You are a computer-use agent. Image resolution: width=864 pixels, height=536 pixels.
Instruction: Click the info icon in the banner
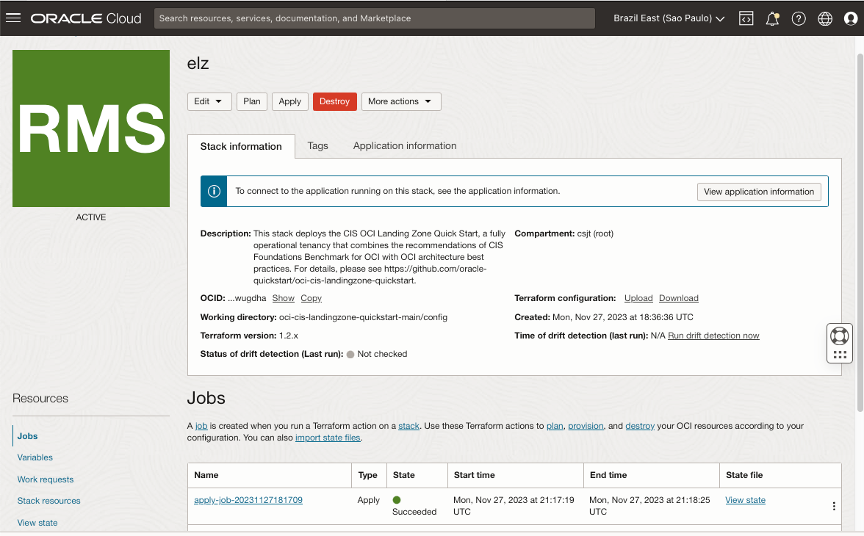pos(214,191)
